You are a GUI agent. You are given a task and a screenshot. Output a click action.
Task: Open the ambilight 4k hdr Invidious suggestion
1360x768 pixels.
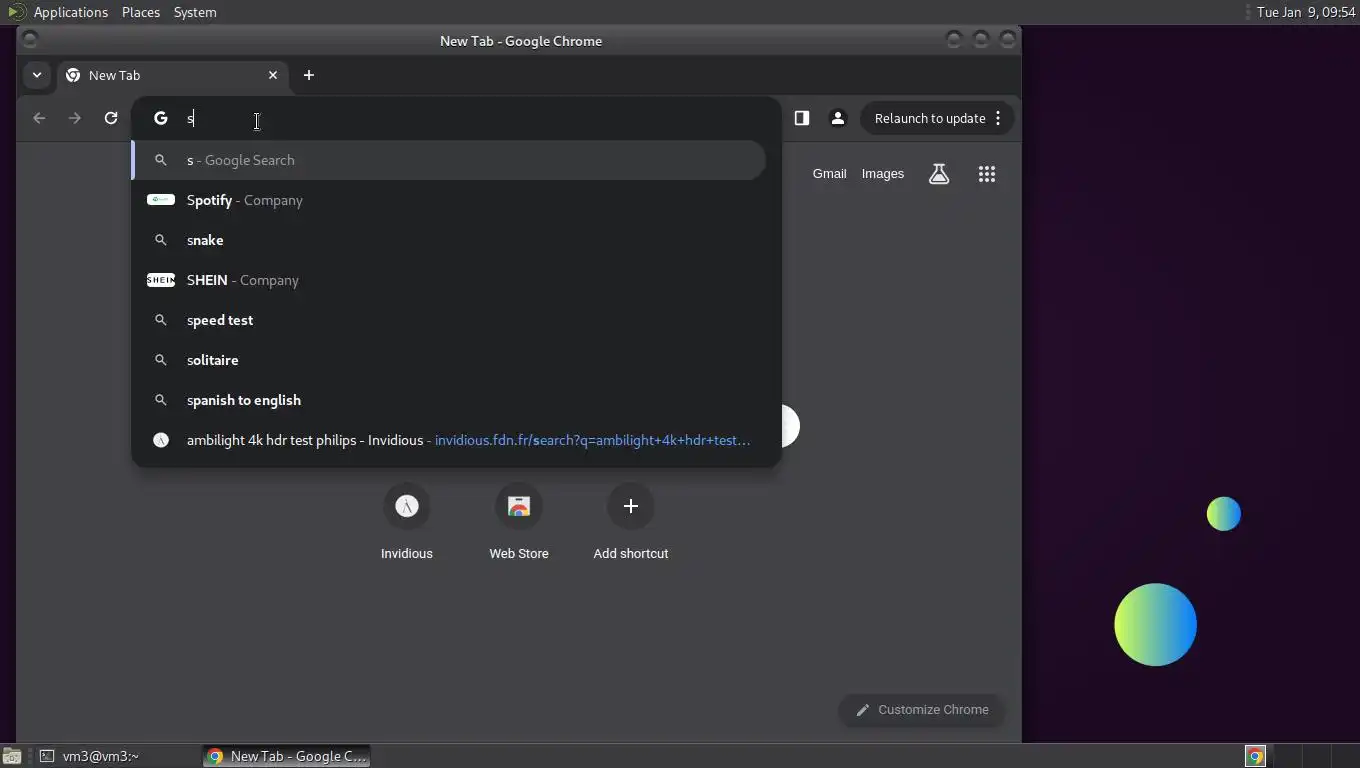(x=449, y=440)
